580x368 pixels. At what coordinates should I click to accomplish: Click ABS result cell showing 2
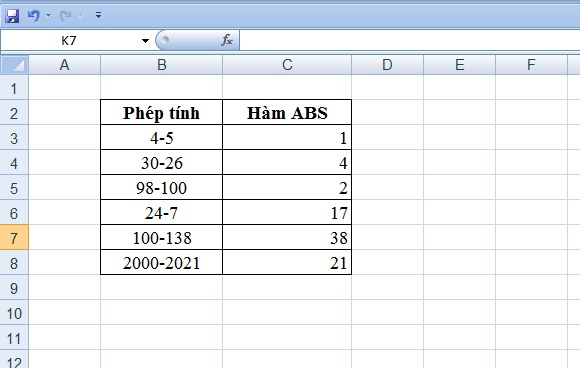tap(287, 188)
